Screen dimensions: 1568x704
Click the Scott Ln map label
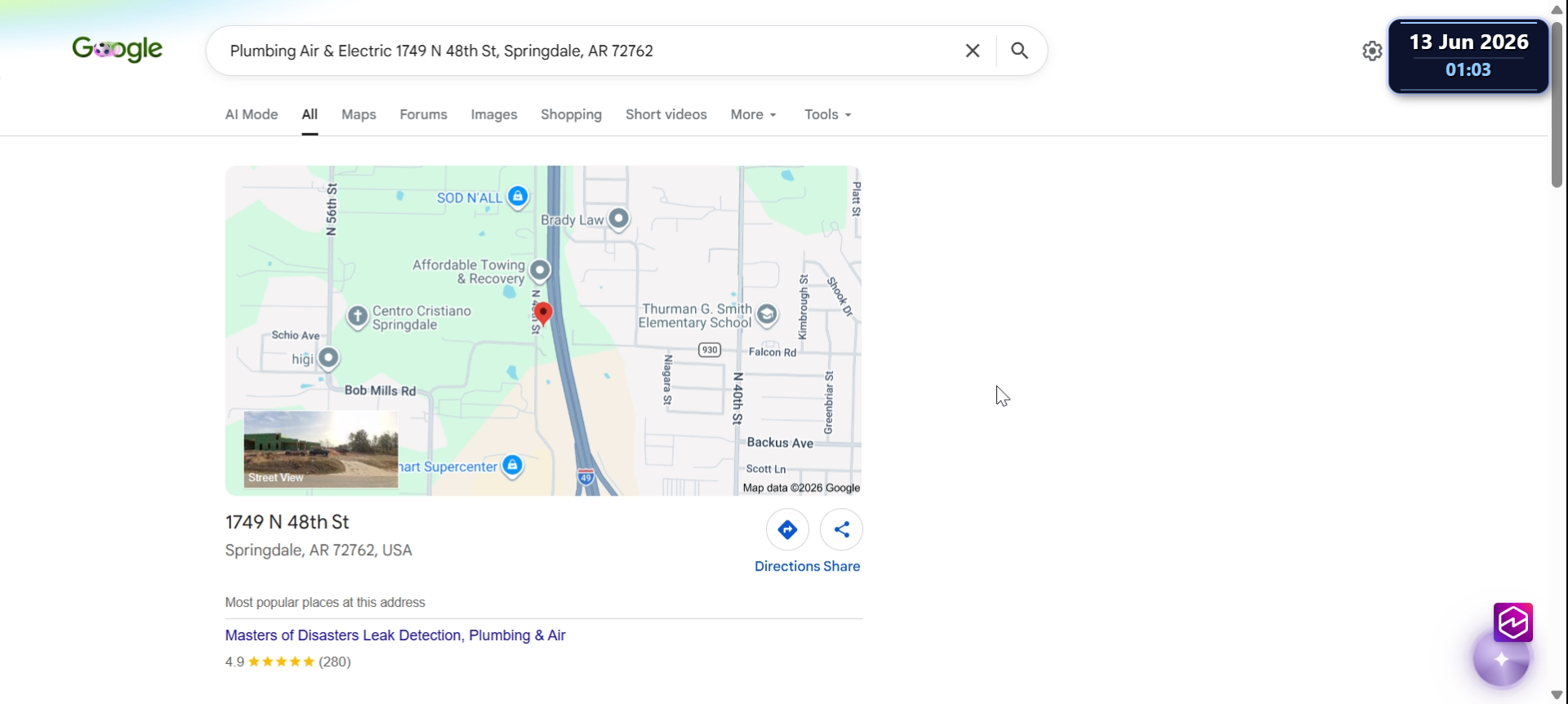click(x=766, y=469)
